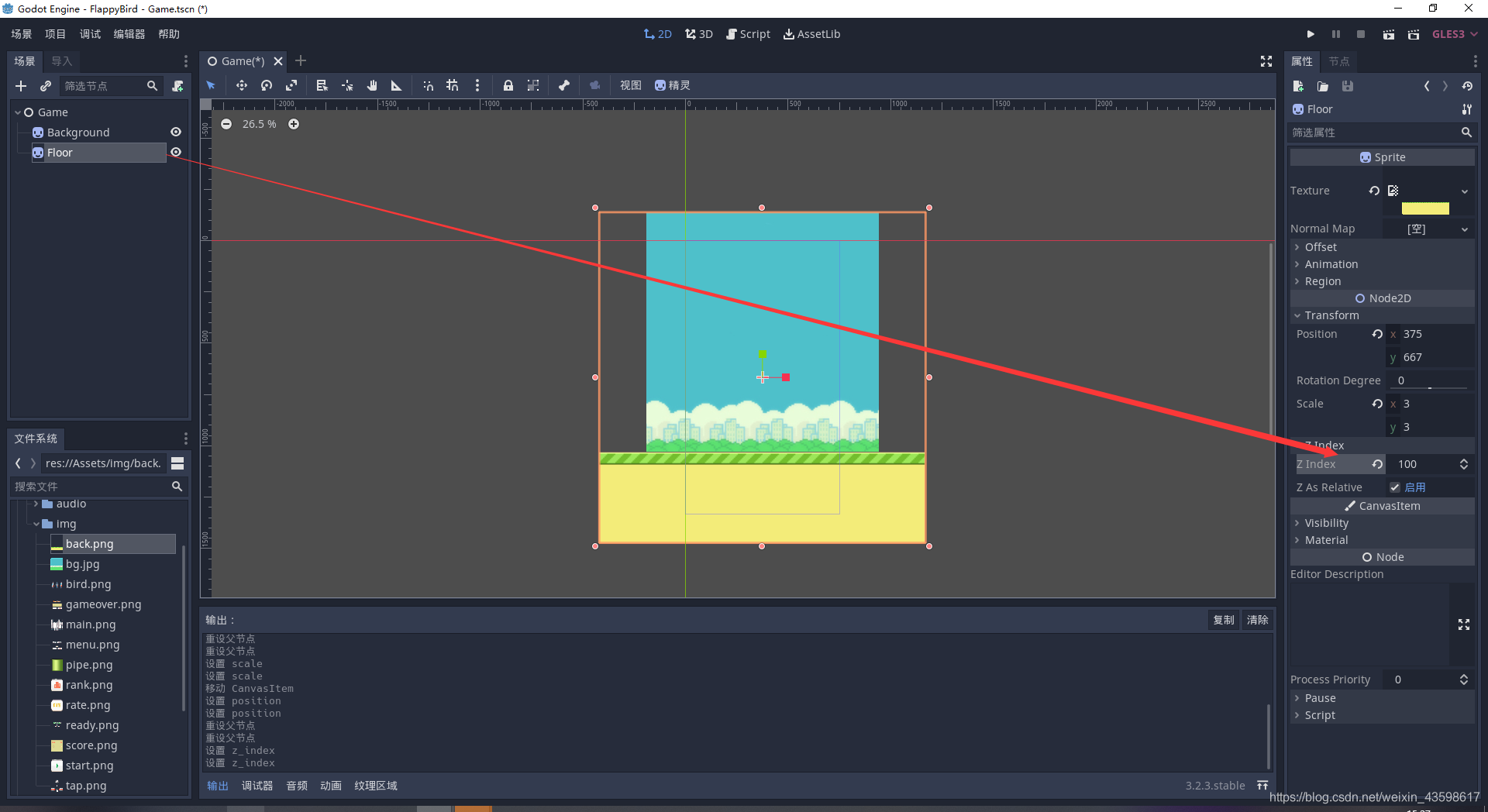The height and width of the screenshot is (812, 1488).
Task: Open skeleton bone options
Action: [x=564, y=85]
